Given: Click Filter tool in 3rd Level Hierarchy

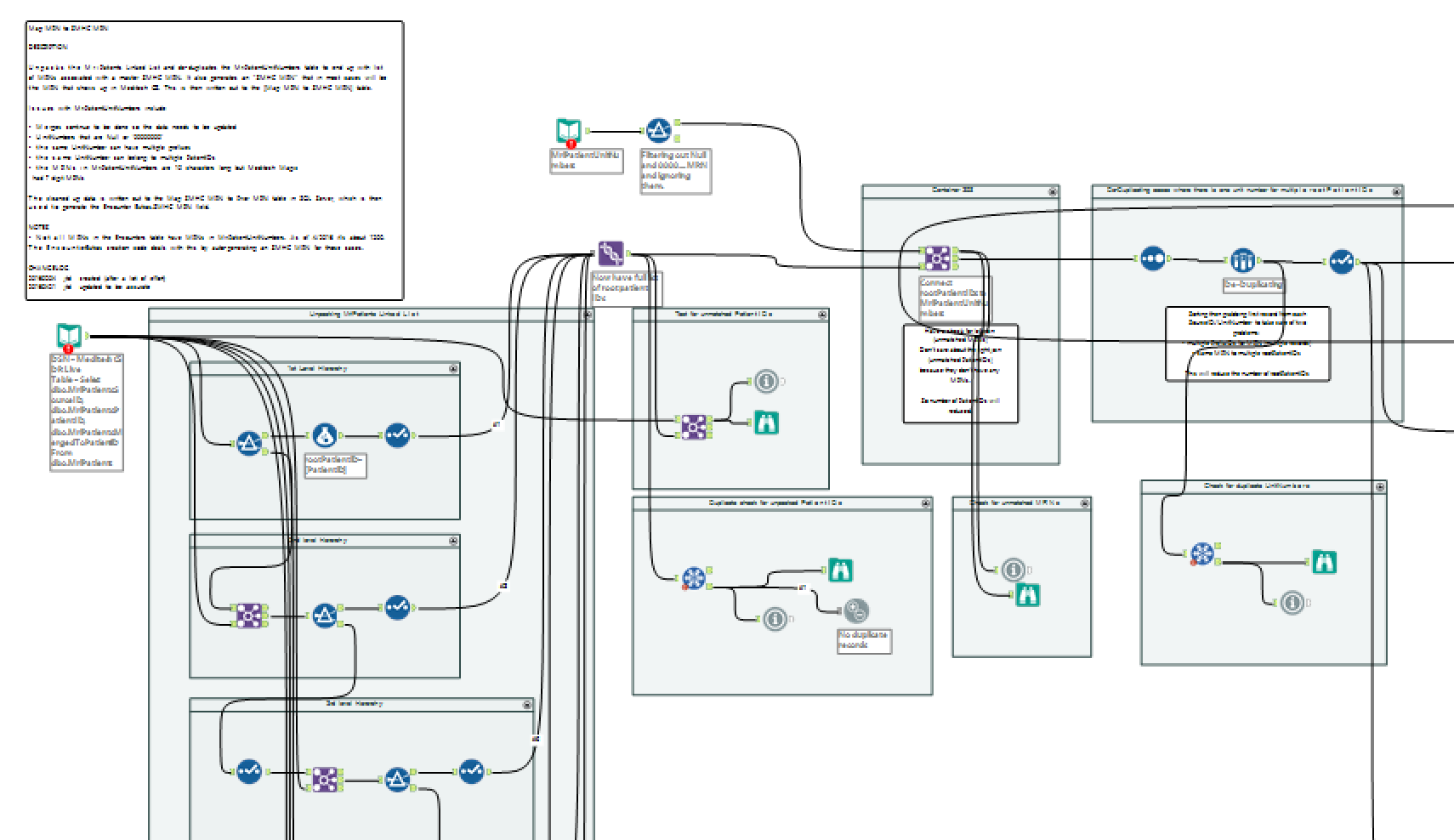Looking at the screenshot, I should (397, 780).
